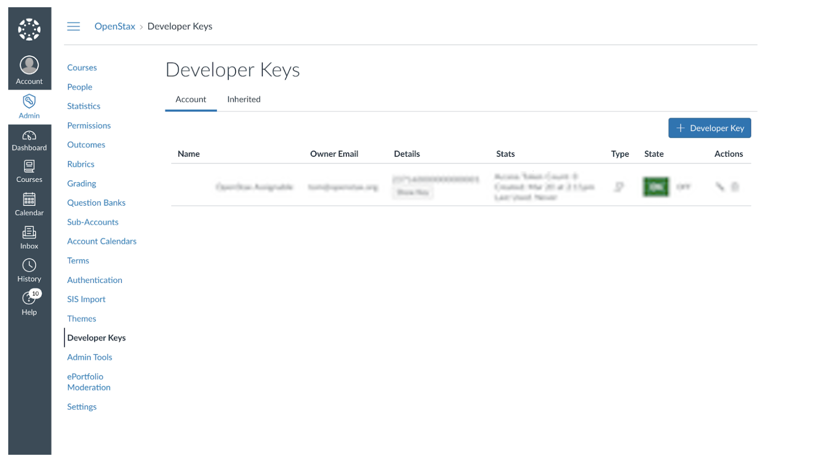Image resolution: width=822 pixels, height=466 pixels.
Task: Open Permissions in the admin sidebar
Action: [89, 126]
